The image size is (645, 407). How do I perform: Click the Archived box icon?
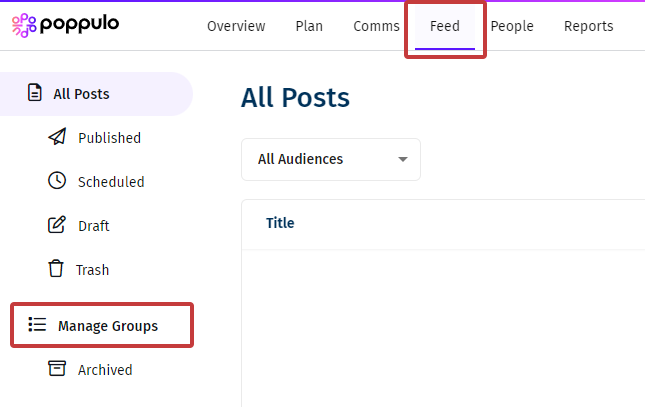pyautogui.click(x=57, y=369)
